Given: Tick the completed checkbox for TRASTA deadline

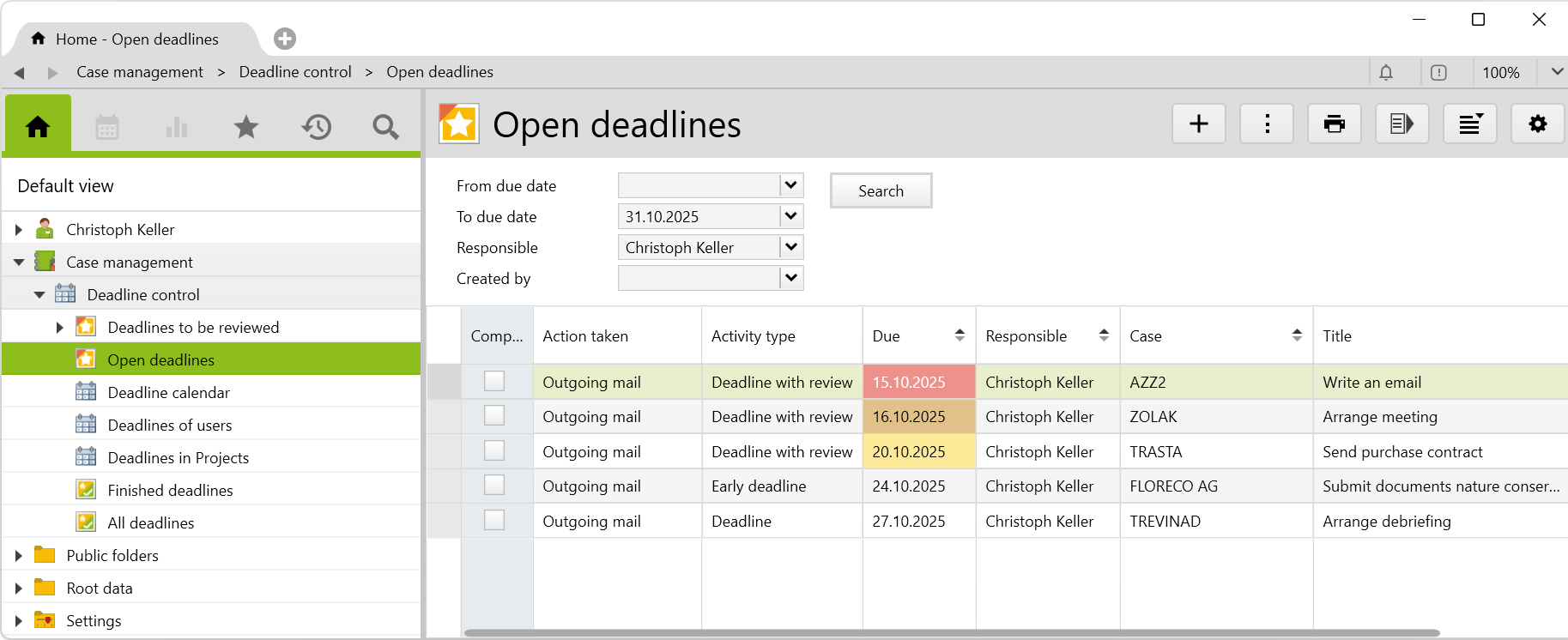Looking at the screenshot, I should (x=494, y=450).
